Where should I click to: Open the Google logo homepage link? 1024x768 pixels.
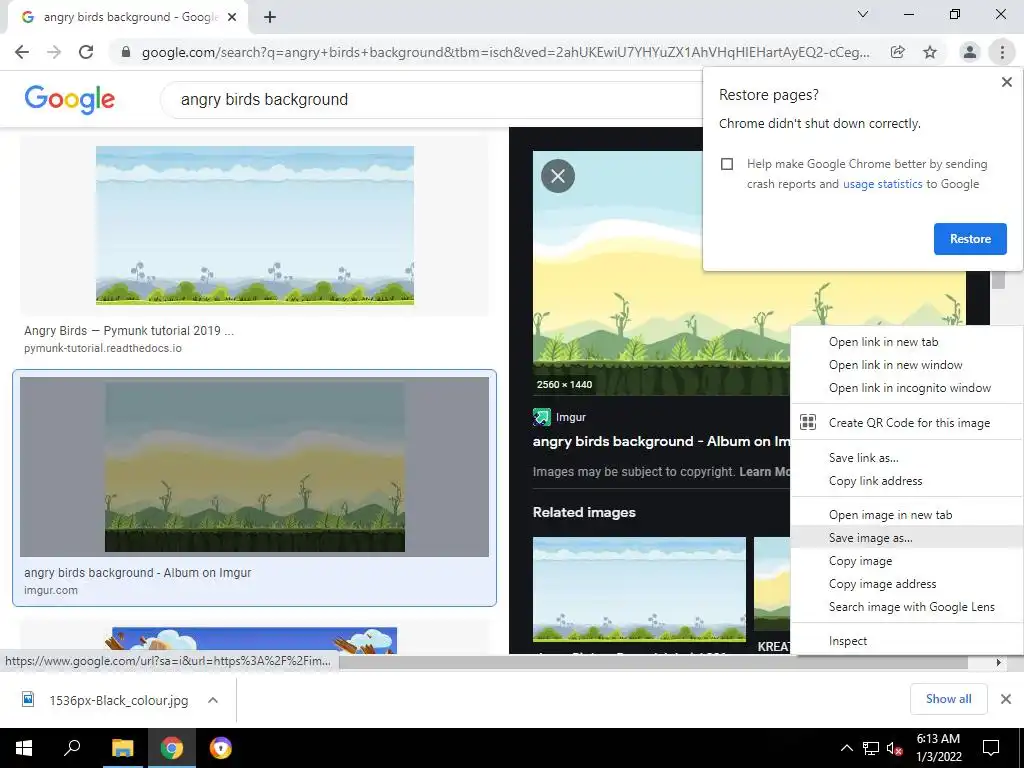(x=69, y=99)
